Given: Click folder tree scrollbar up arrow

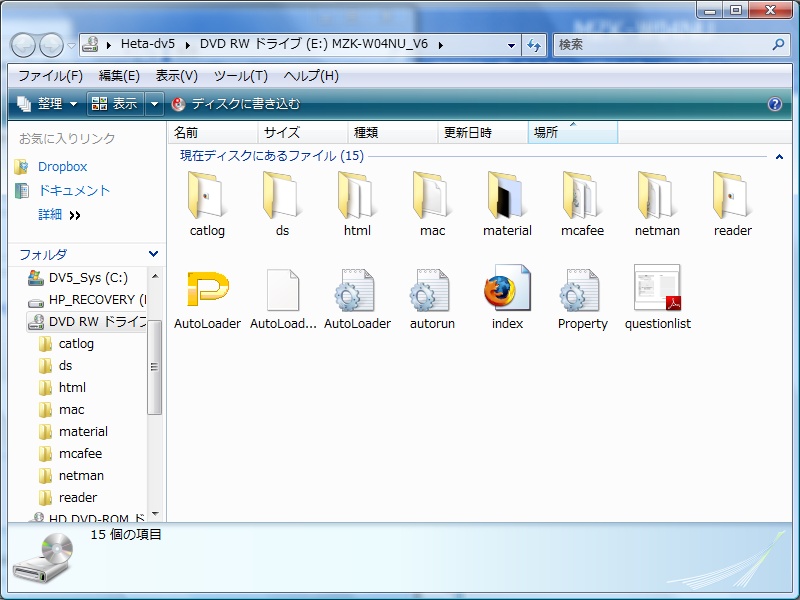Looking at the screenshot, I should tap(155, 277).
